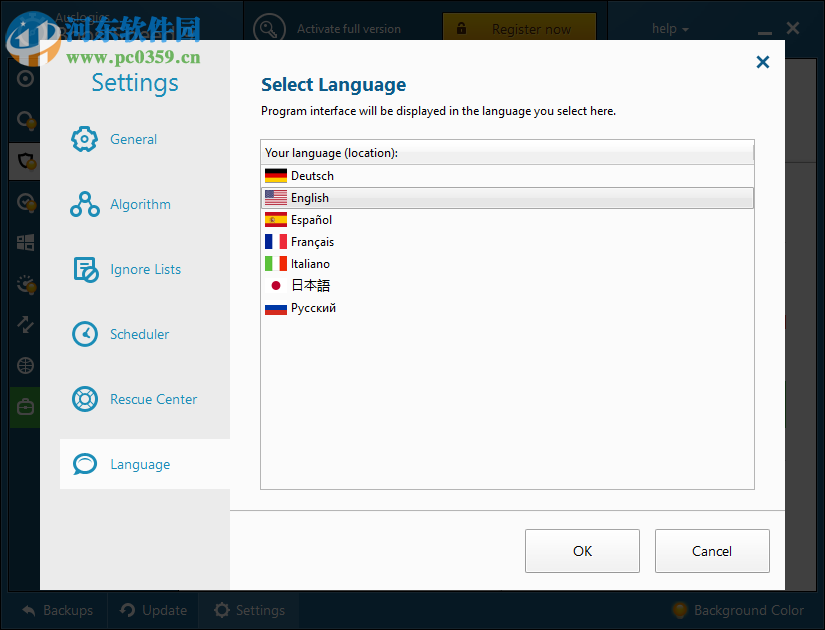Click Settings in the bottom bar
Viewport: 825px width, 630px height.
[249, 611]
